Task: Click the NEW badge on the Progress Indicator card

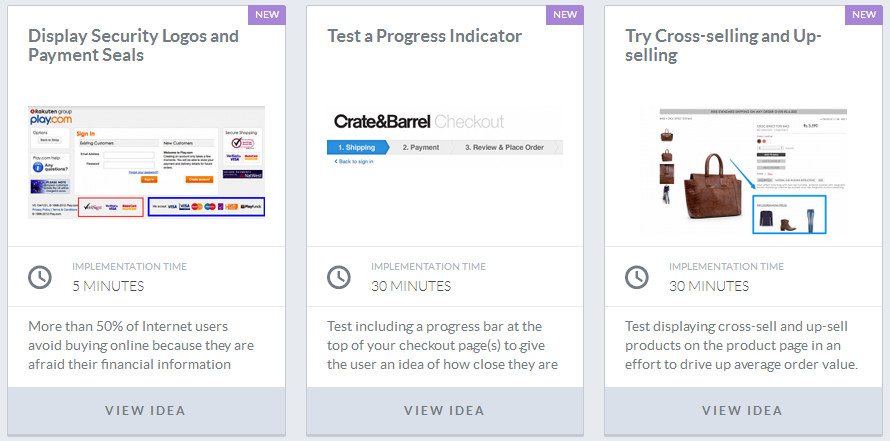Action: (x=566, y=15)
